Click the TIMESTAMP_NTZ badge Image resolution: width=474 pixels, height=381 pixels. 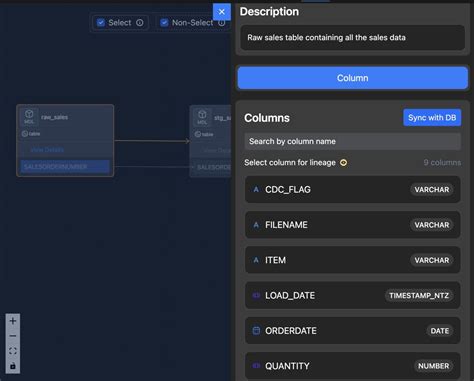[x=419, y=296]
